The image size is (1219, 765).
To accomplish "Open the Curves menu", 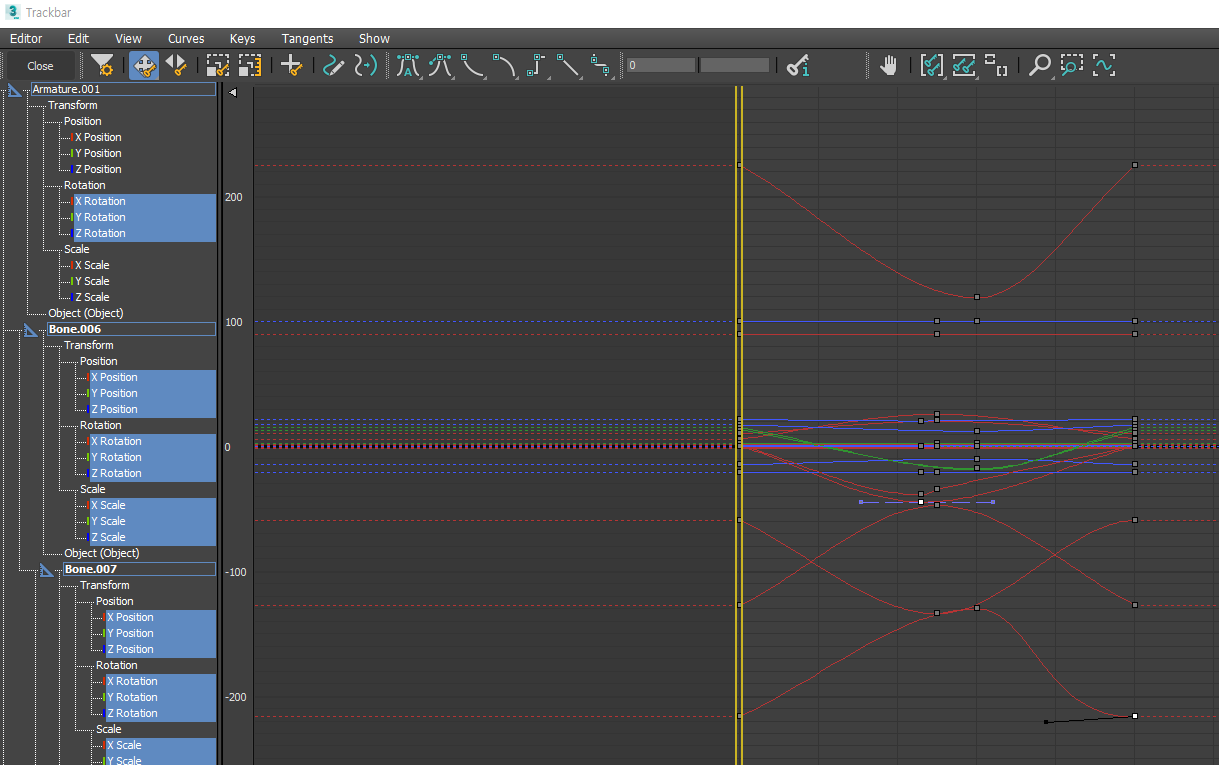I will (x=186, y=38).
